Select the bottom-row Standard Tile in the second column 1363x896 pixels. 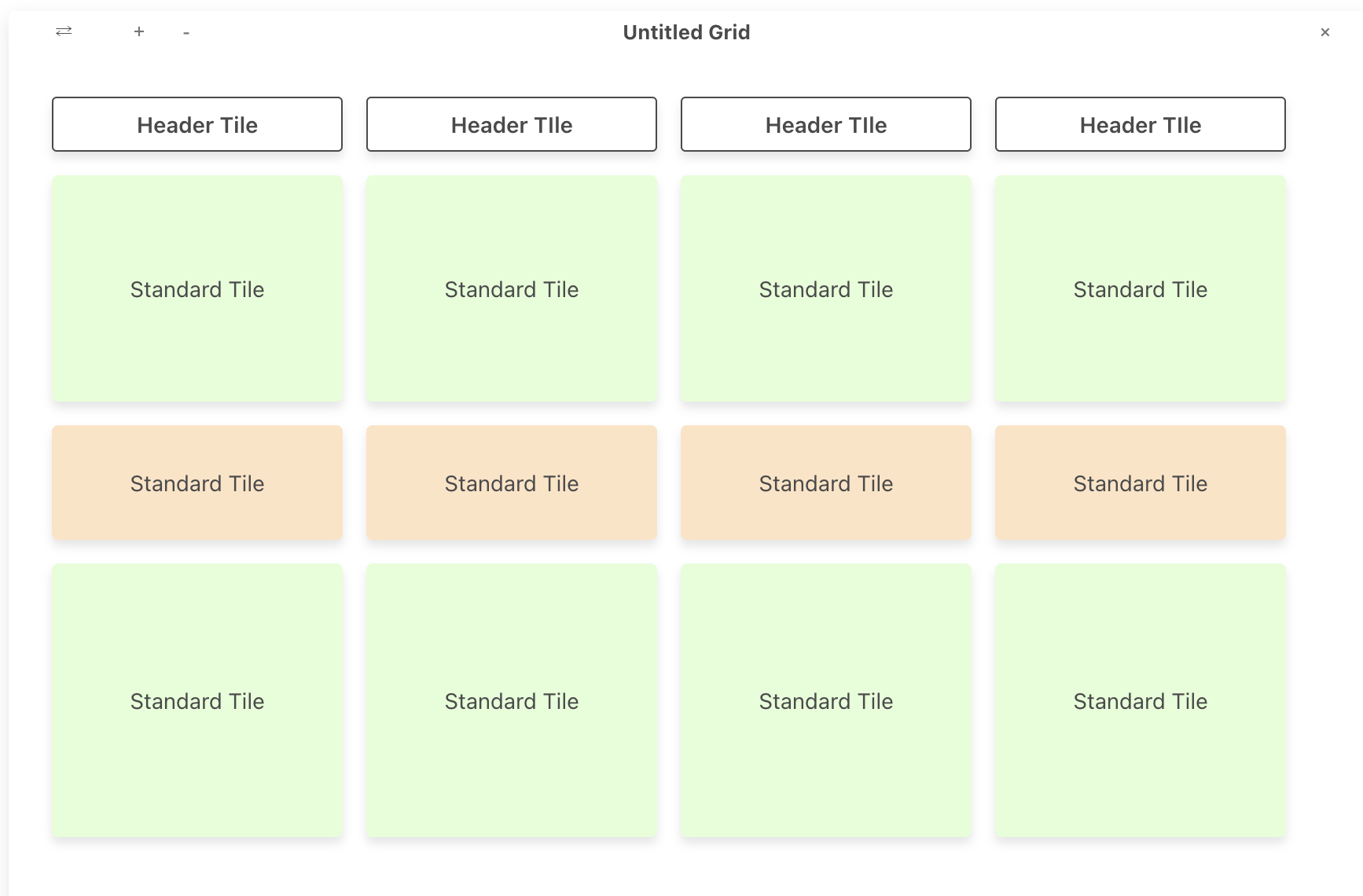511,700
